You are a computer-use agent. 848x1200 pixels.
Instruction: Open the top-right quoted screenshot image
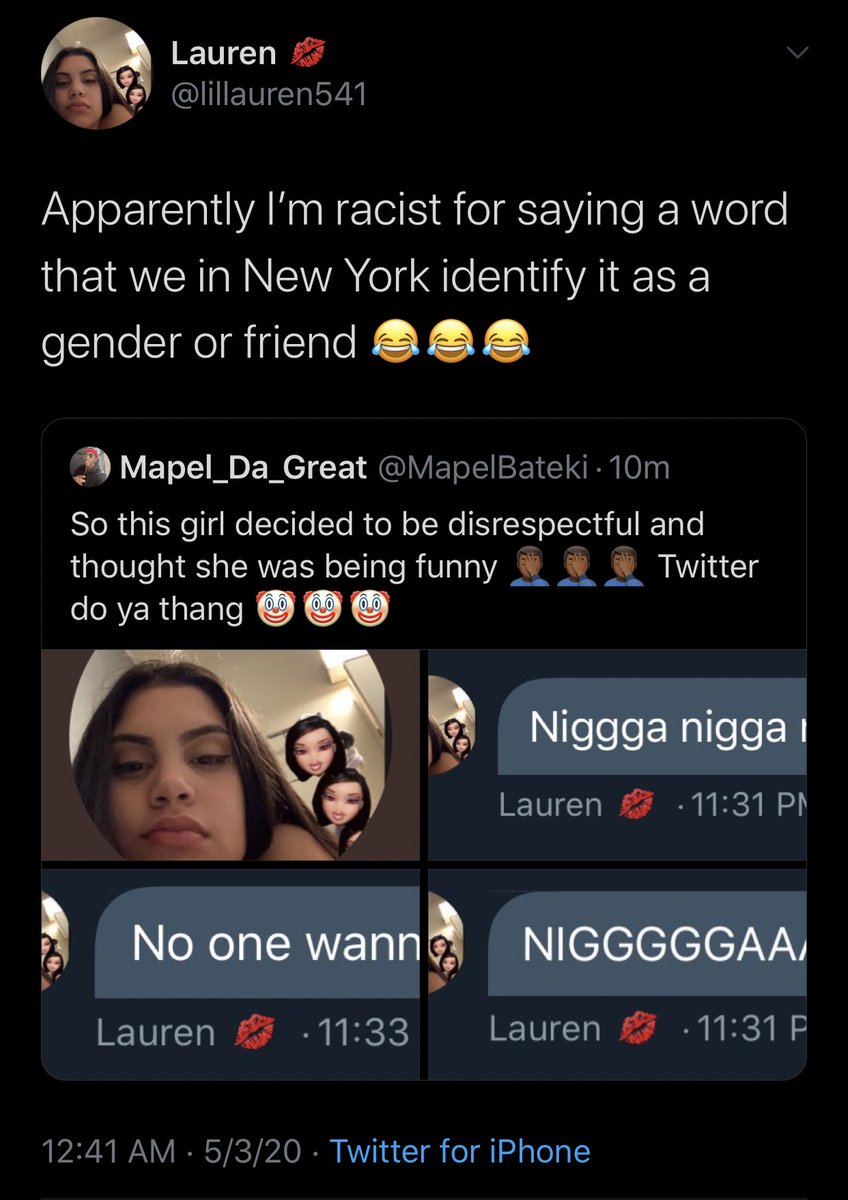point(617,754)
